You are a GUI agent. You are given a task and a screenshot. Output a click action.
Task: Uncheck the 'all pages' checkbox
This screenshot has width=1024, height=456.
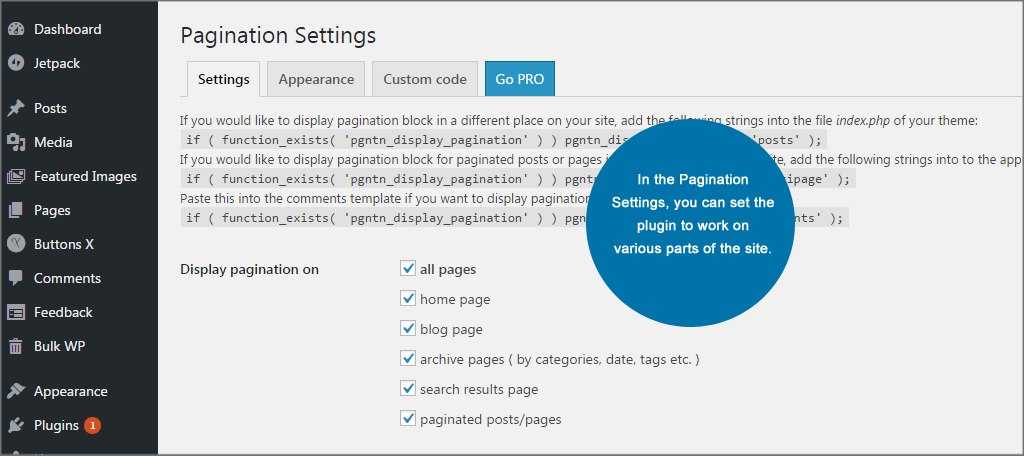point(408,268)
